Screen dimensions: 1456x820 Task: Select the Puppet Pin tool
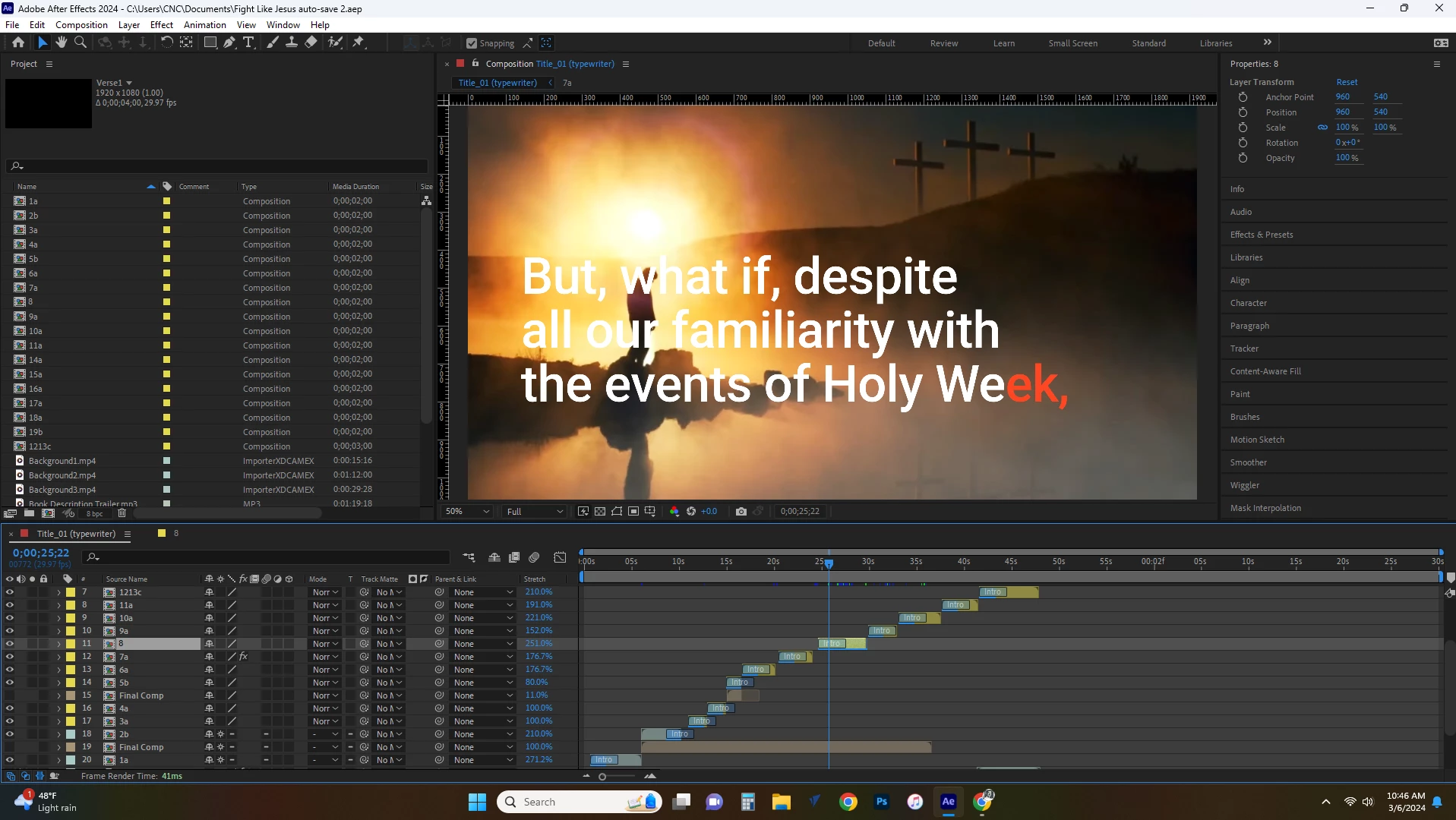pyautogui.click(x=358, y=43)
